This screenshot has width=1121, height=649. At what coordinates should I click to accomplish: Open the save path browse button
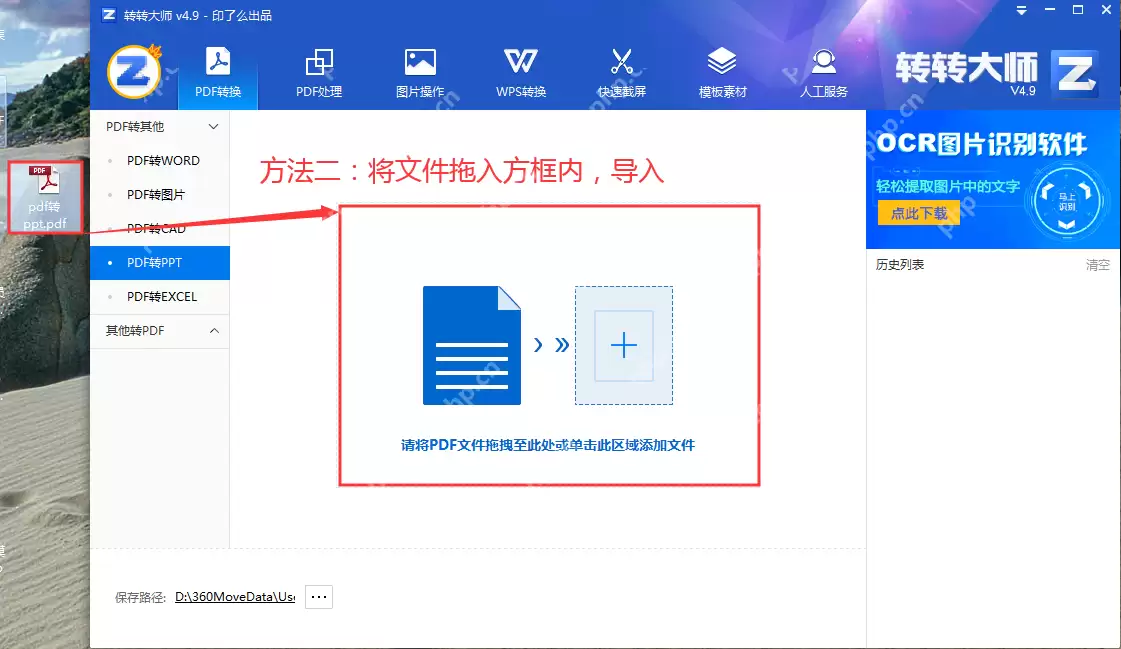[318, 596]
